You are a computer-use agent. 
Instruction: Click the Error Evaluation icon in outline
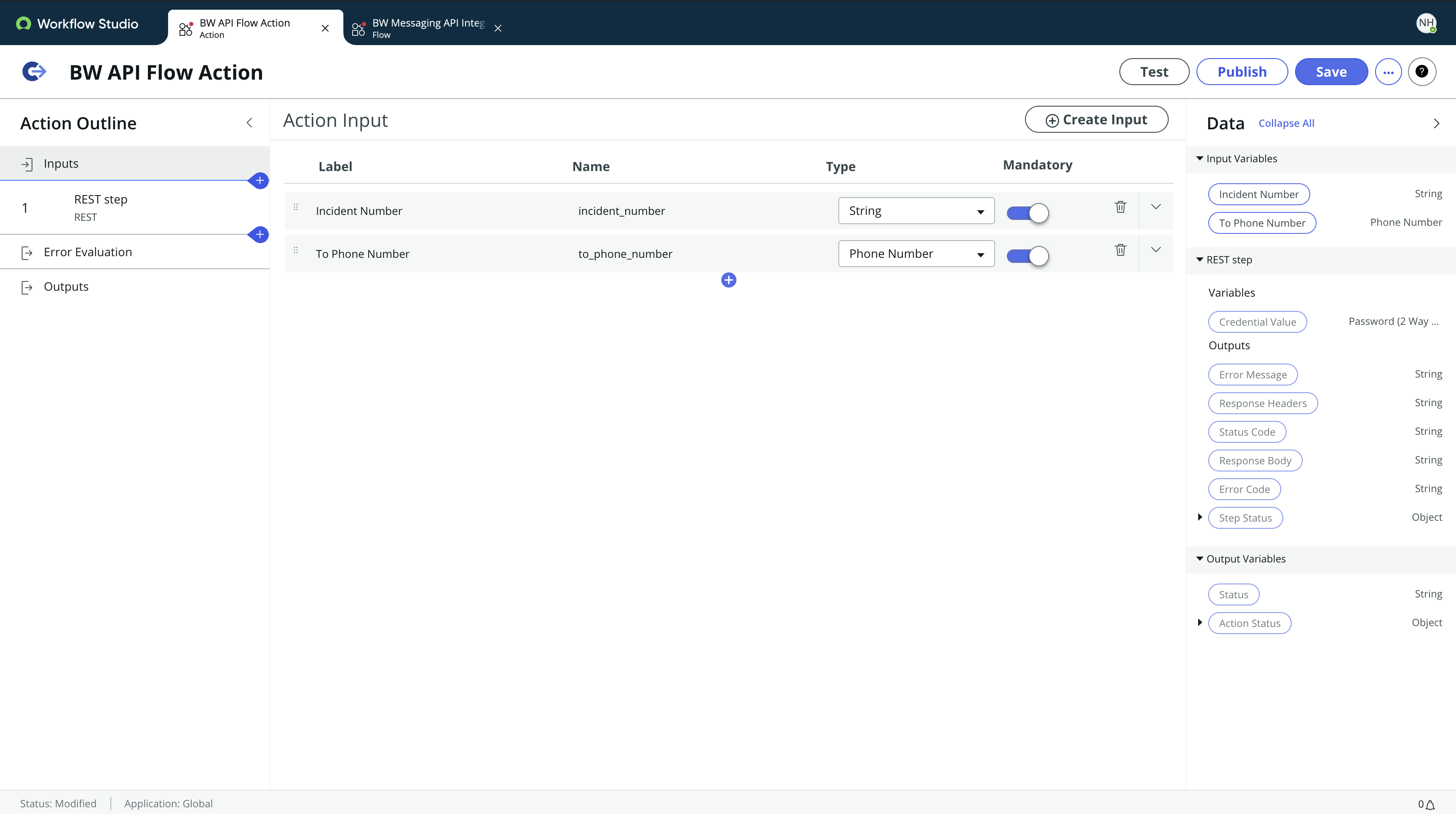pos(27,253)
